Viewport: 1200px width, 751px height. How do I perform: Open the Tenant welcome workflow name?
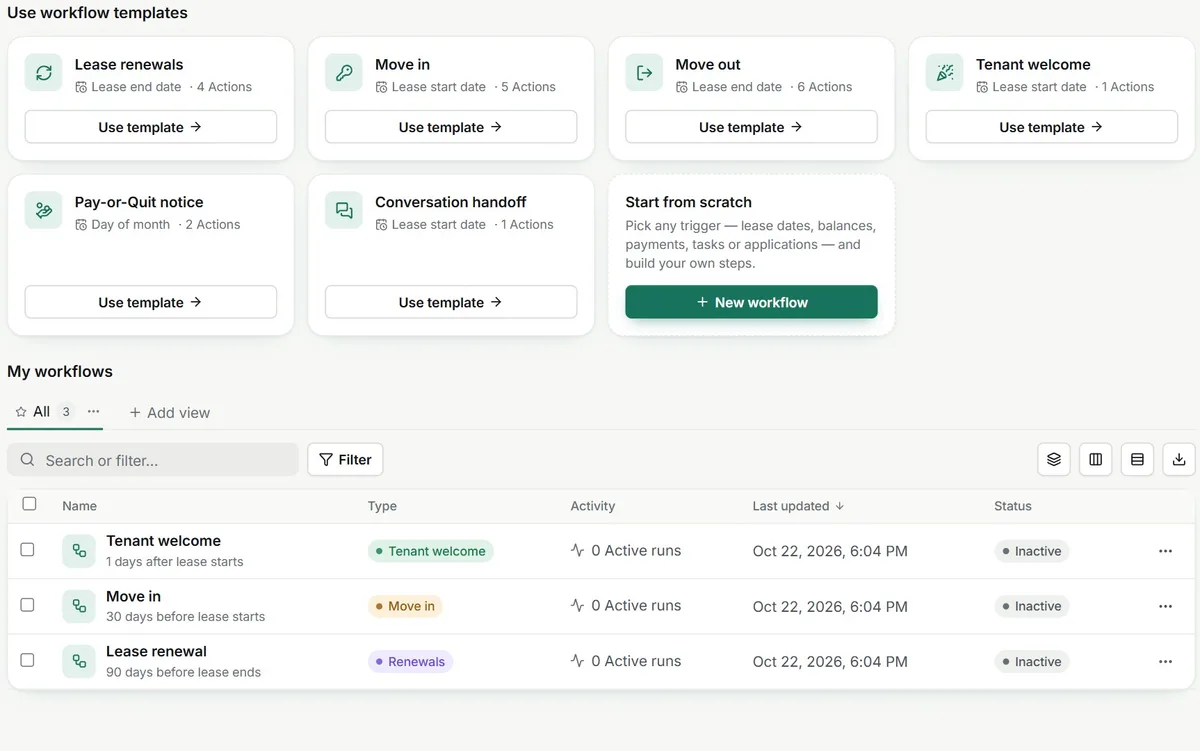coord(163,541)
